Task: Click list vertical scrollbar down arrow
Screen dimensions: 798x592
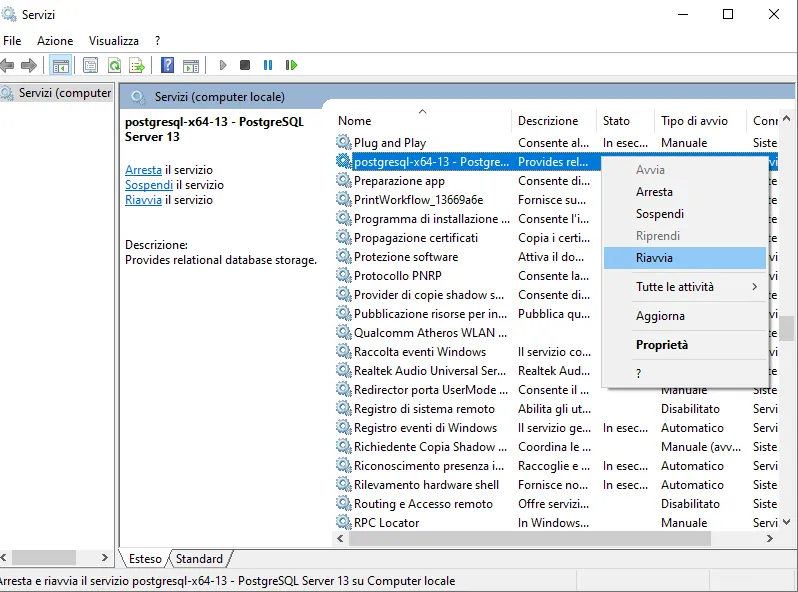Action: (786, 522)
